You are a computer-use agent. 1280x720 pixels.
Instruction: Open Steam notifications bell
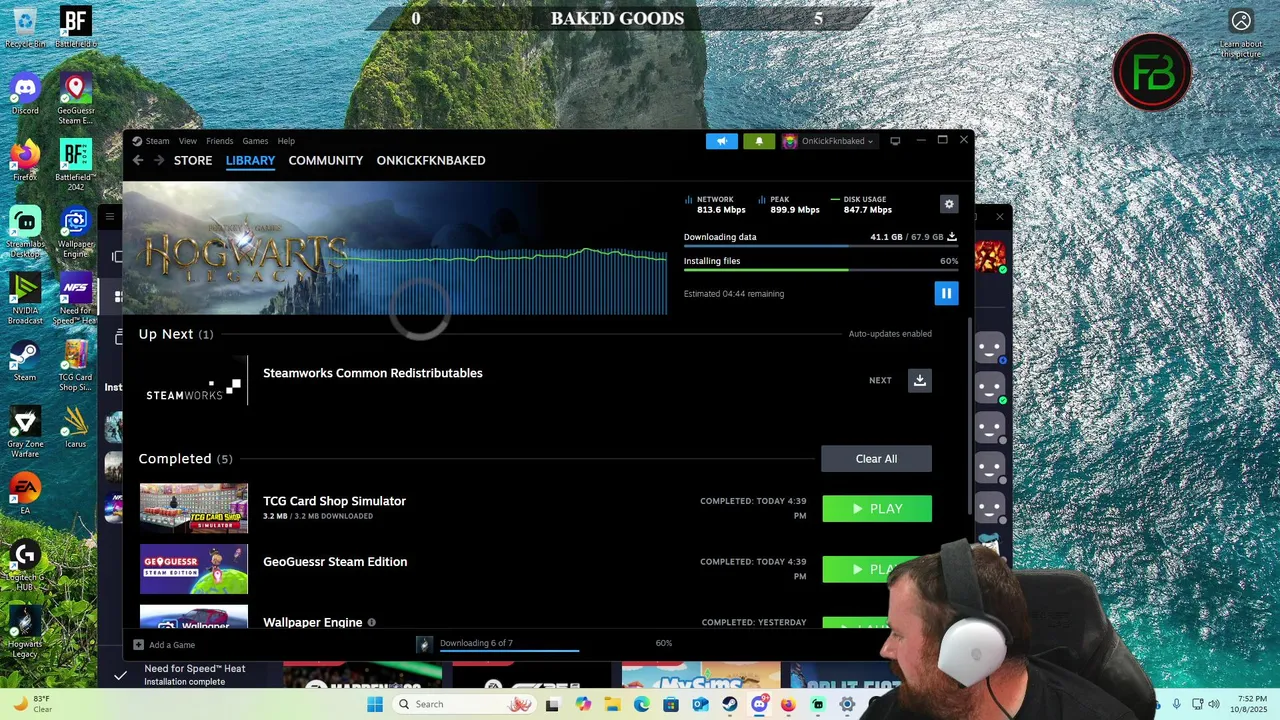[x=759, y=141]
